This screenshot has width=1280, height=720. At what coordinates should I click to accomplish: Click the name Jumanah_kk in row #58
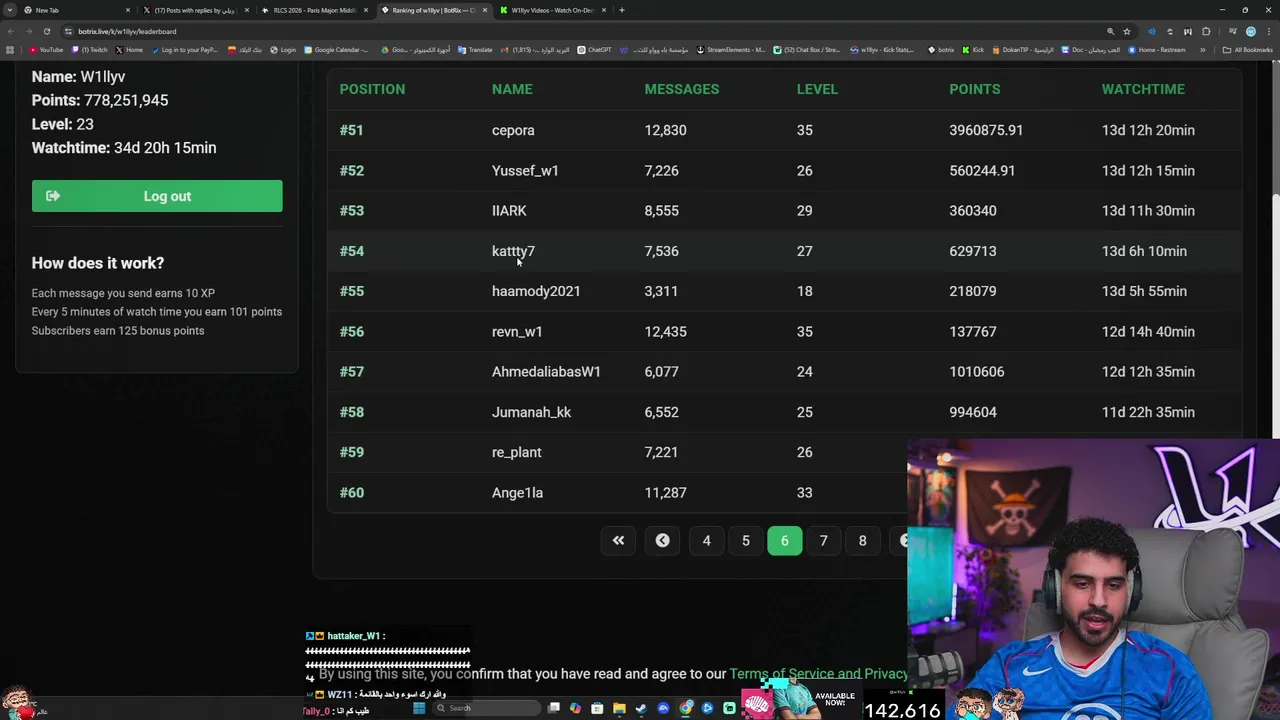[531, 412]
